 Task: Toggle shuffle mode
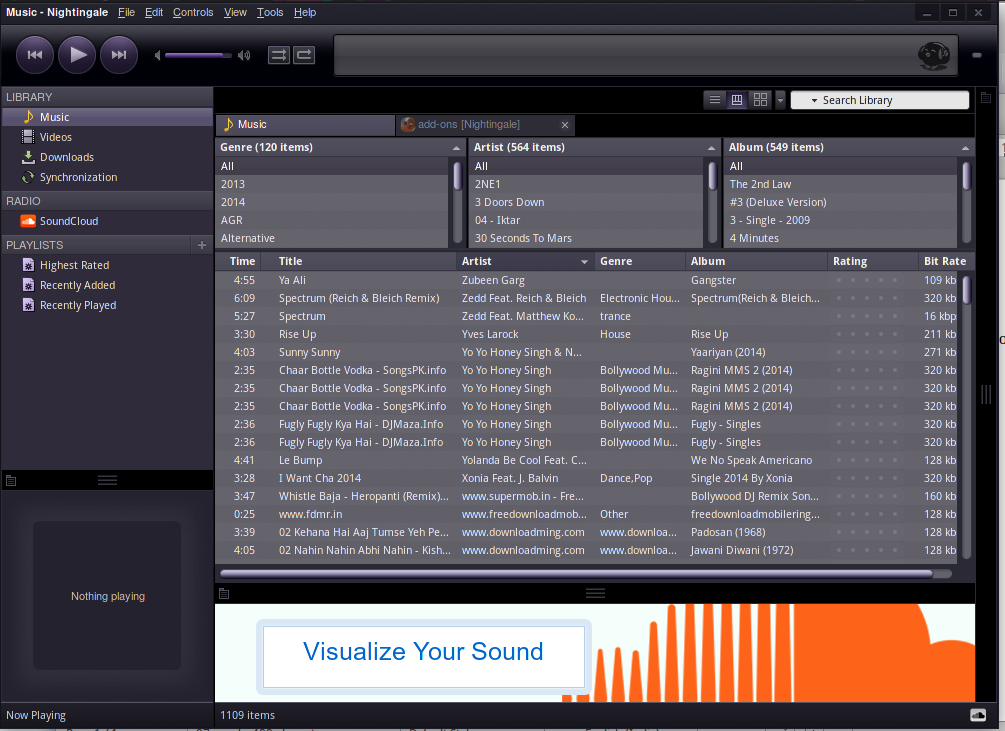[279, 55]
